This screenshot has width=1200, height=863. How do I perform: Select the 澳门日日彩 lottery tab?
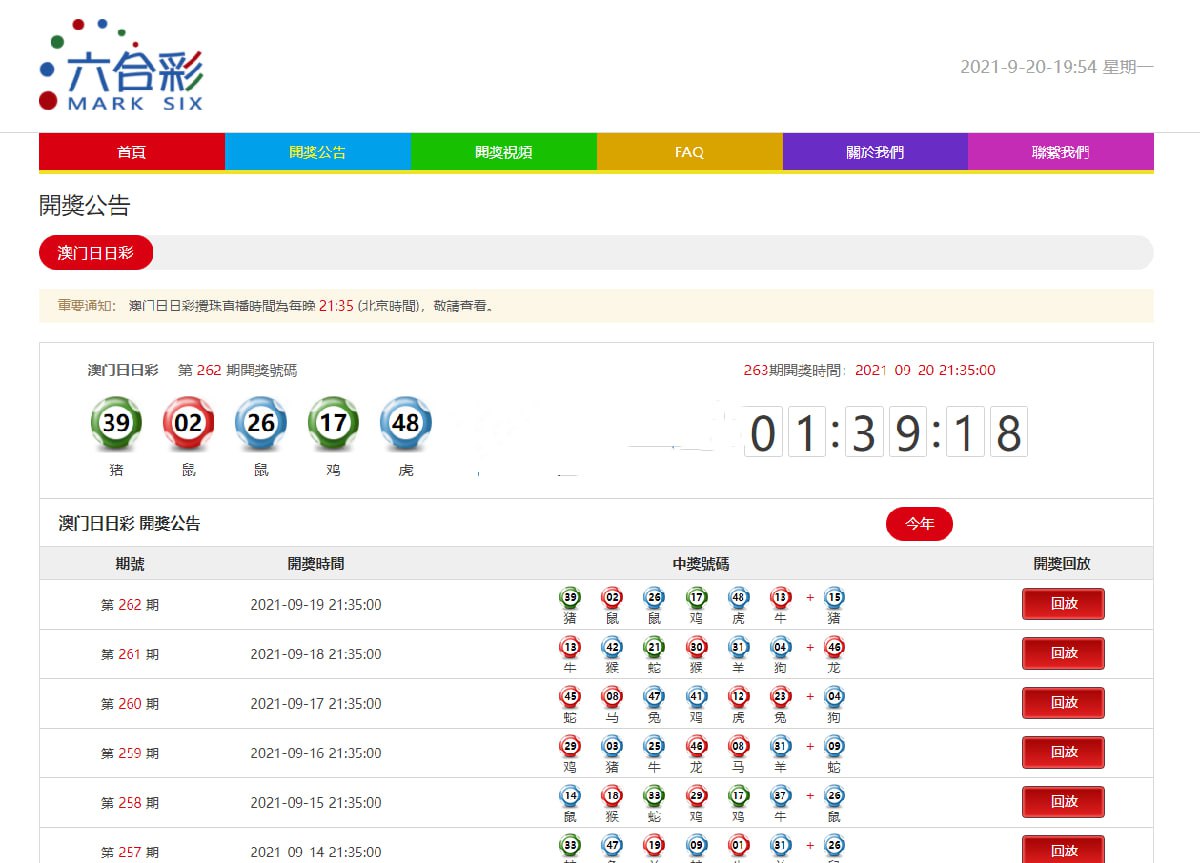point(96,253)
